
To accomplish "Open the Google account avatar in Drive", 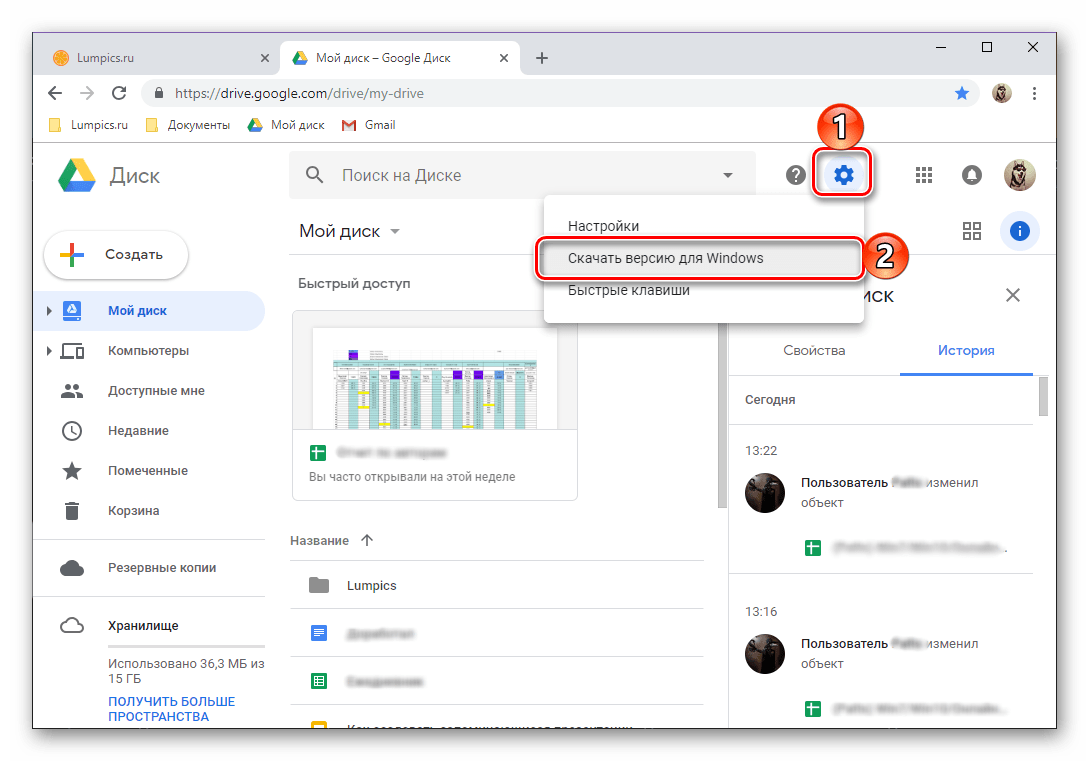I will click(1020, 175).
